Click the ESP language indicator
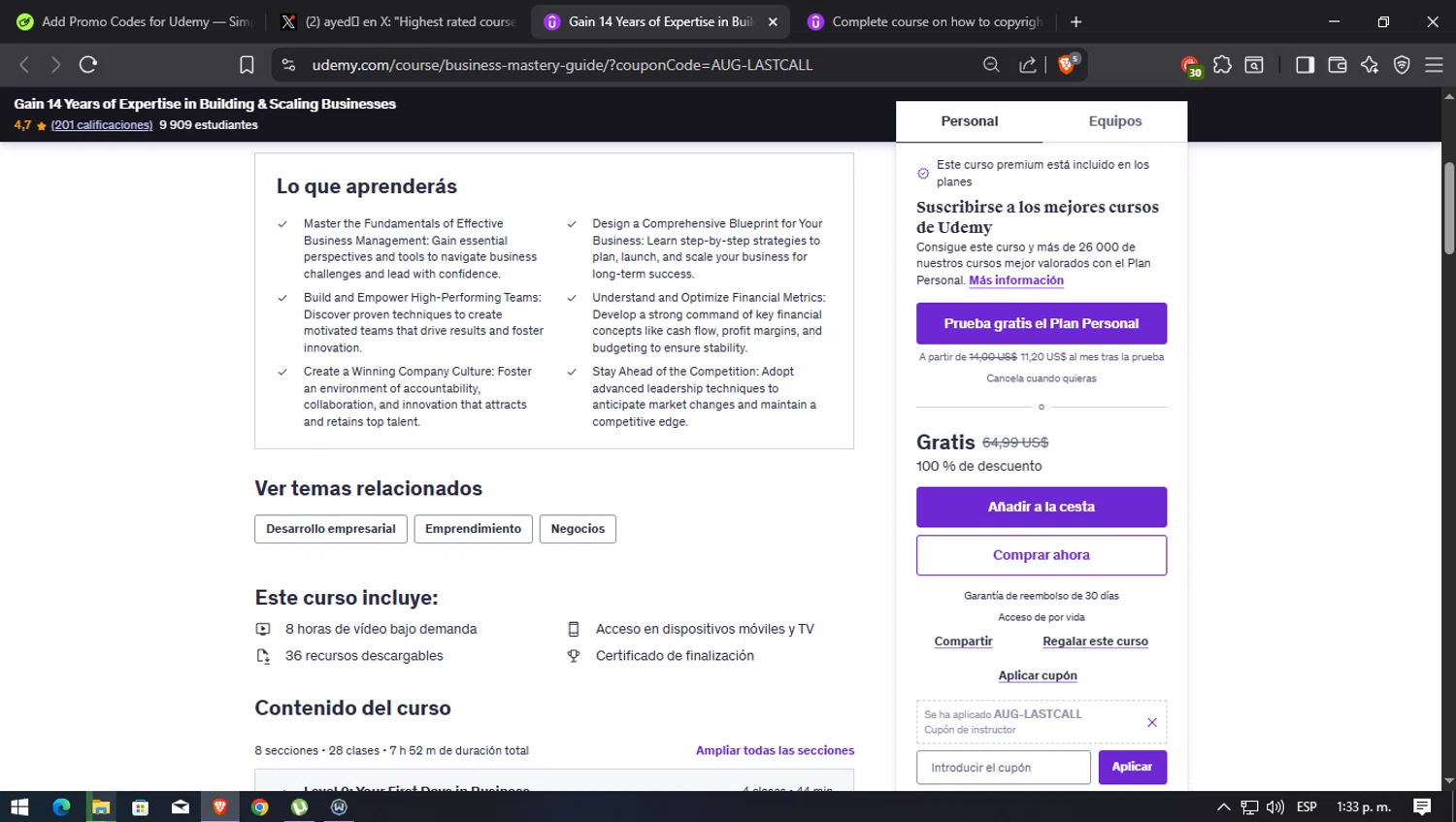1456x822 pixels. (1307, 806)
